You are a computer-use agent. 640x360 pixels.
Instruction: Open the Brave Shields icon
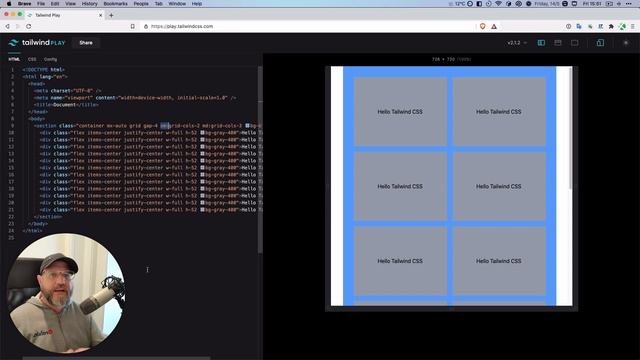coord(483,26)
